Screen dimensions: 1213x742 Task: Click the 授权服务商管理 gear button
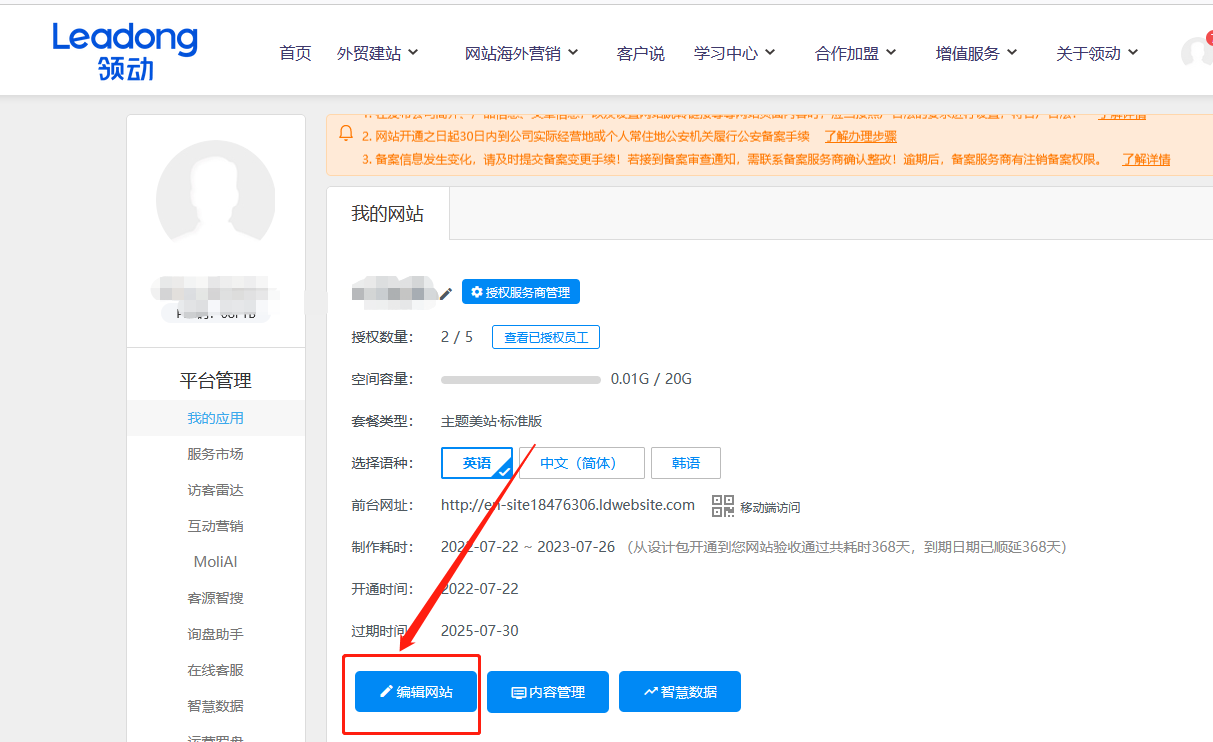tap(520, 292)
